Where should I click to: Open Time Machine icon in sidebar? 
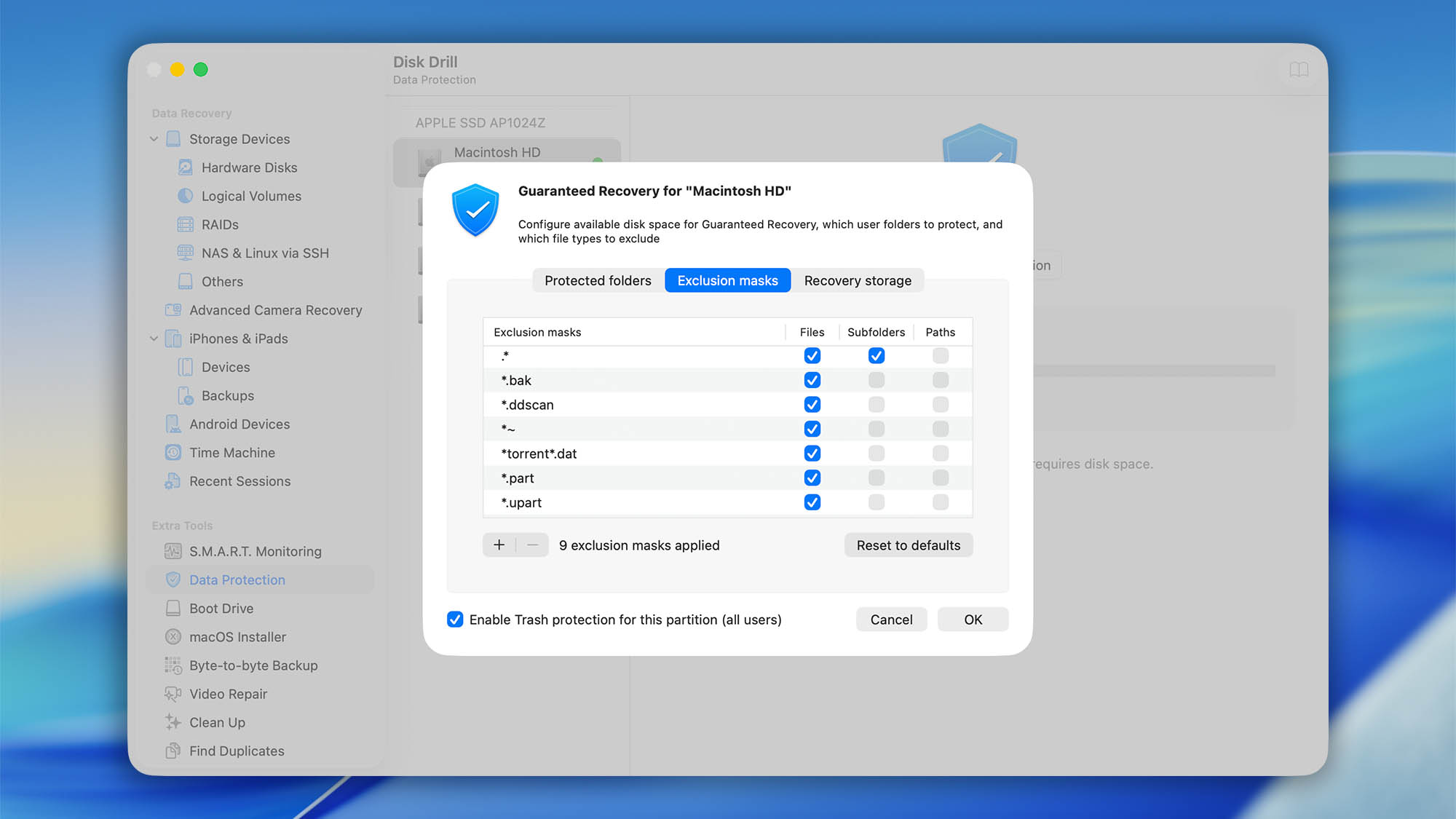click(x=173, y=452)
